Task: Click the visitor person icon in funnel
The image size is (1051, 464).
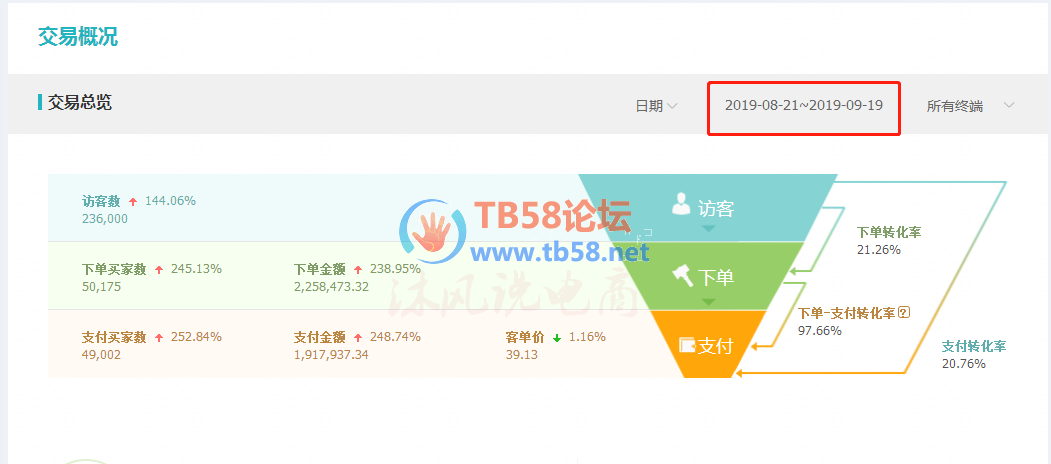Action: coord(681,203)
